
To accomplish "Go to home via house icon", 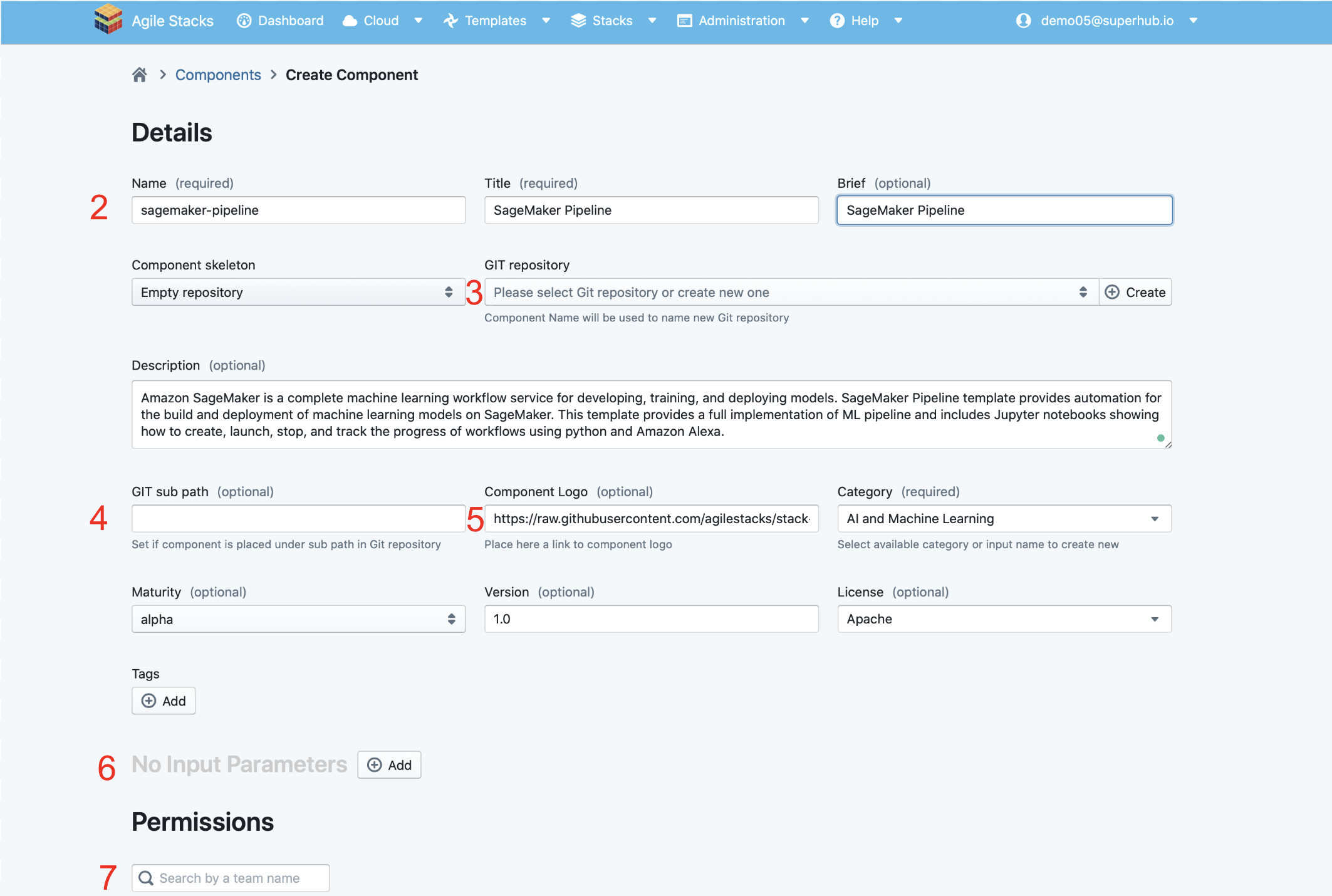I will click(x=139, y=75).
